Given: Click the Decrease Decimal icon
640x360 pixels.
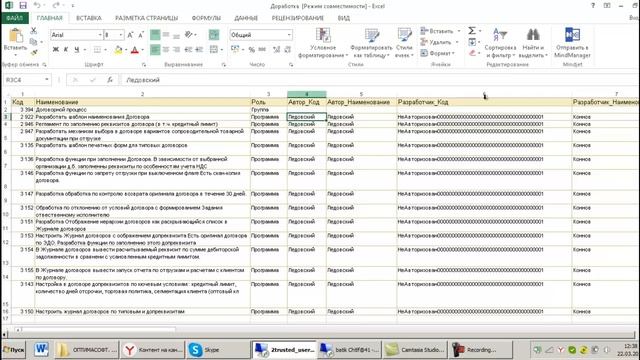Looking at the screenshot, I should coord(287,50).
